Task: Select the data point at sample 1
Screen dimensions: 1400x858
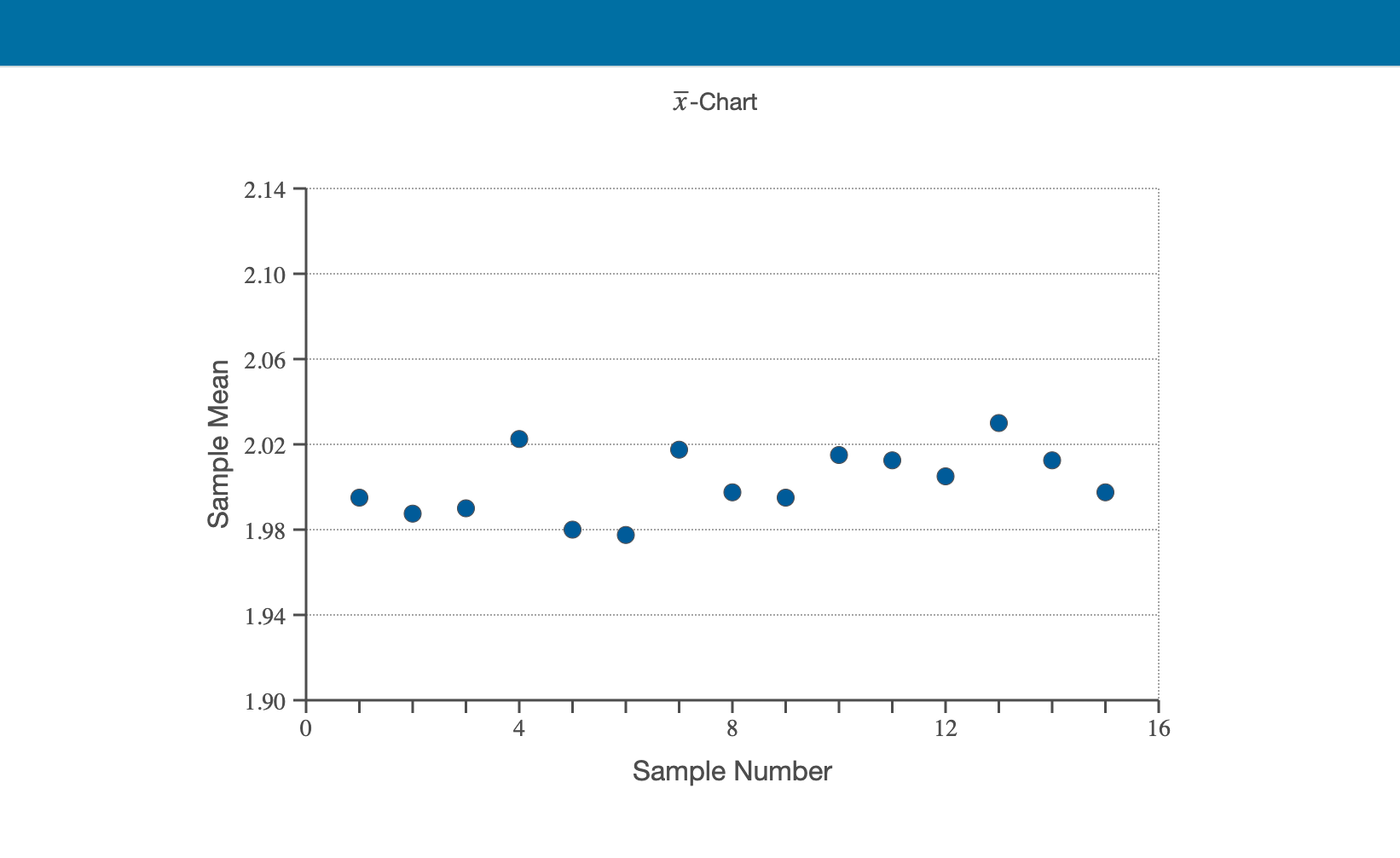Action: (359, 497)
